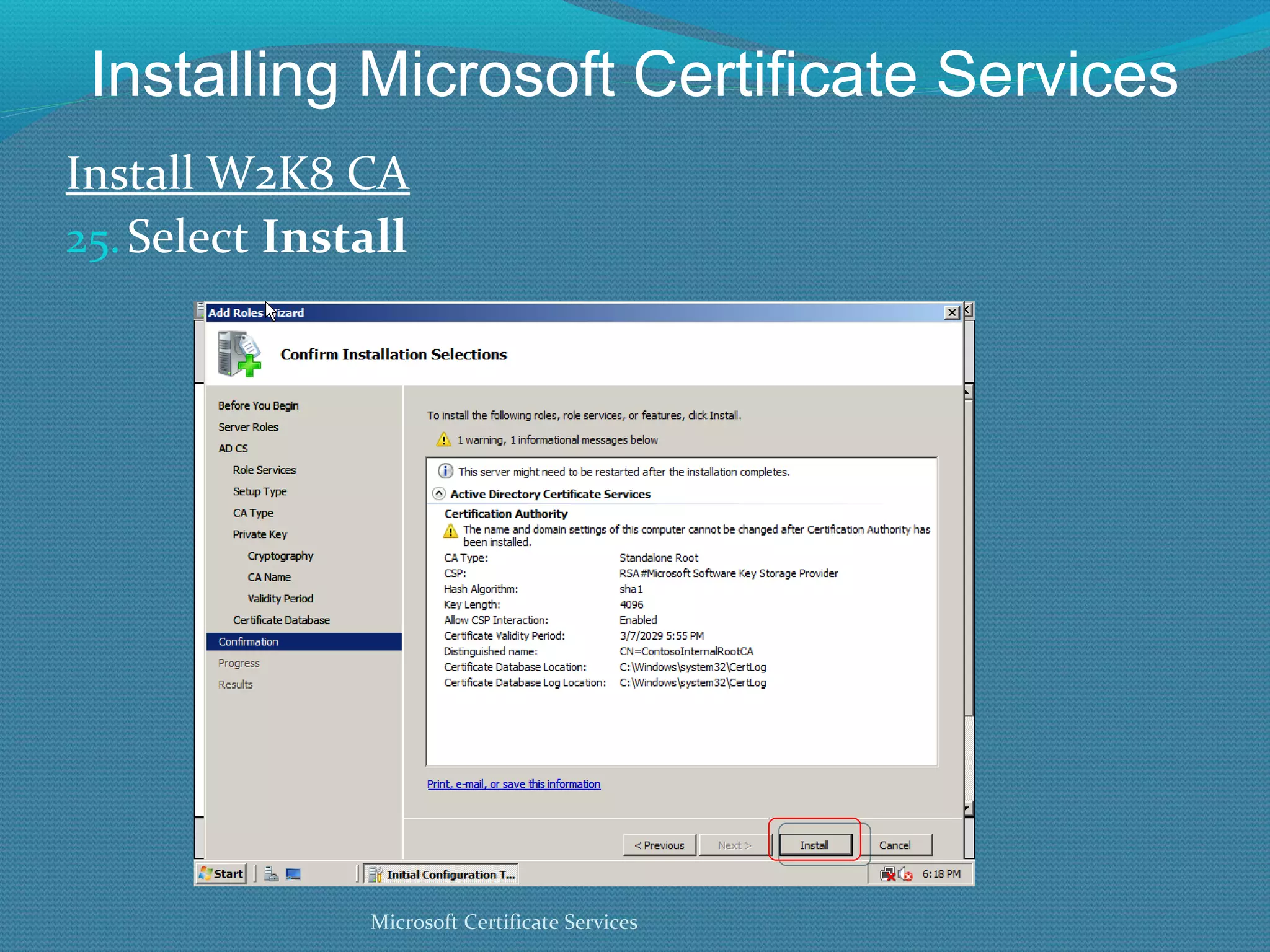Open the Role Services step
This screenshot has height=952, width=1270.
[264, 470]
